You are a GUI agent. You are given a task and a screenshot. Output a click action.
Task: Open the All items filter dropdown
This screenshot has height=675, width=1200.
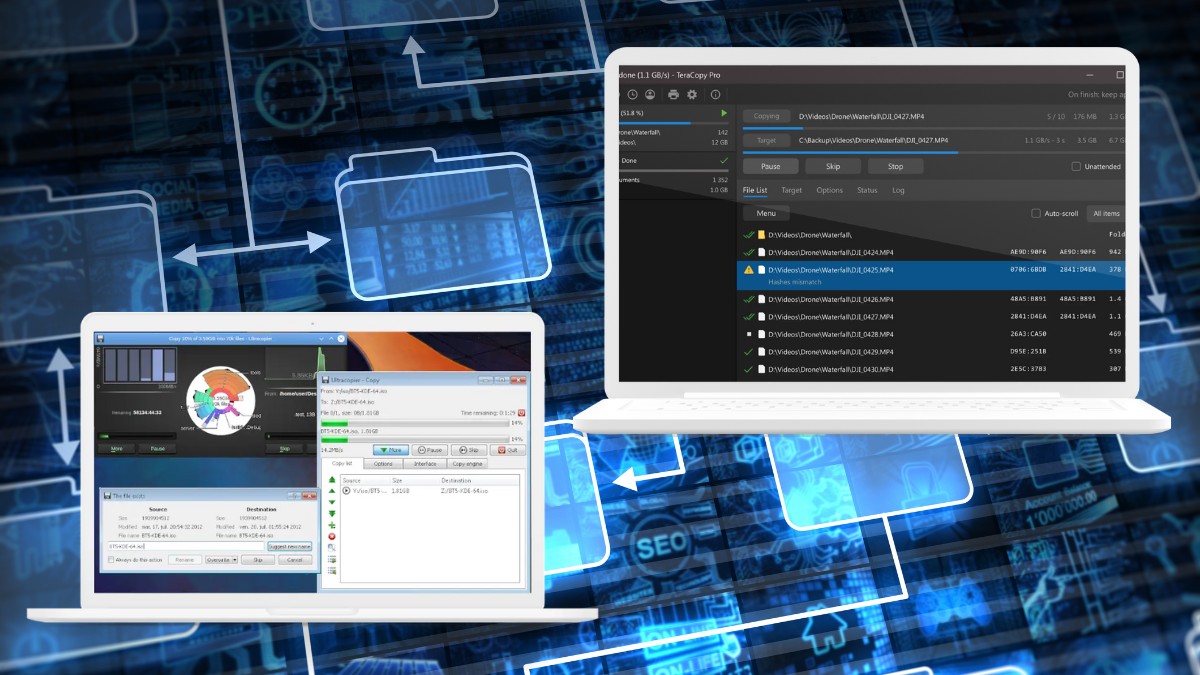(x=1106, y=213)
